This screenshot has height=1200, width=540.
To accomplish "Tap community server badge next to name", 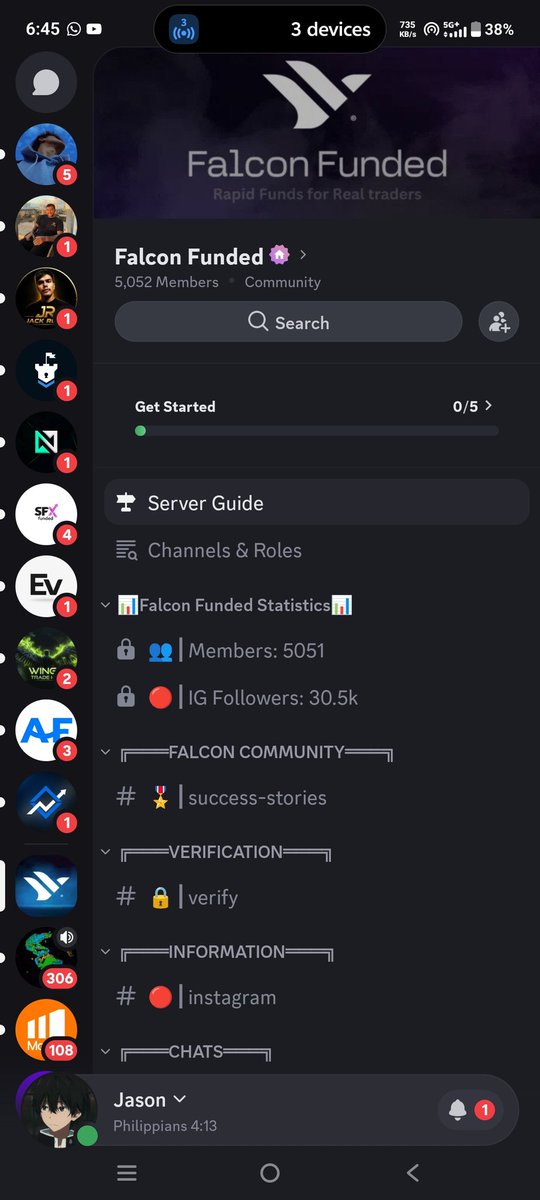I will (x=279, y=255).
